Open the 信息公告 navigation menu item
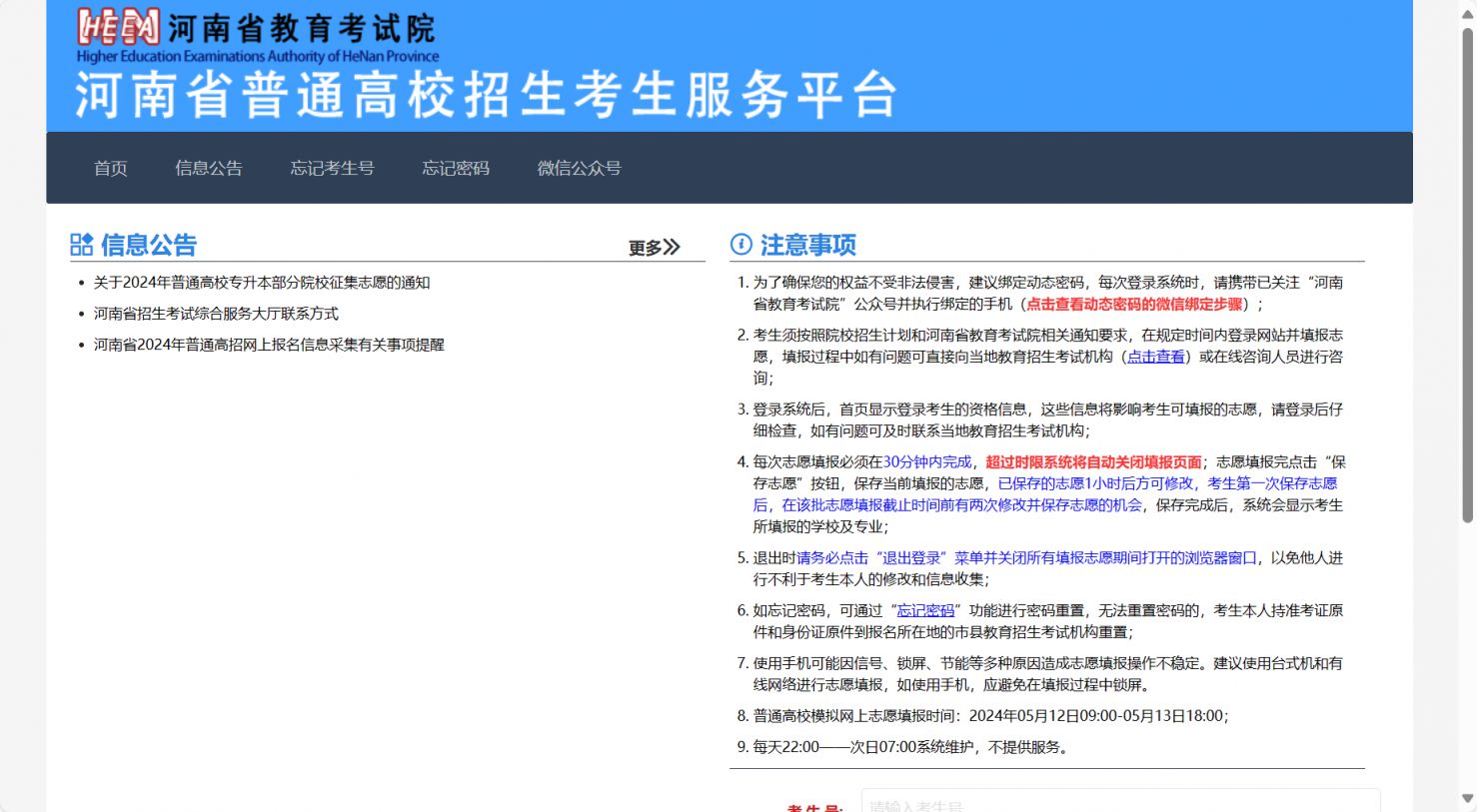 [209, 168]
